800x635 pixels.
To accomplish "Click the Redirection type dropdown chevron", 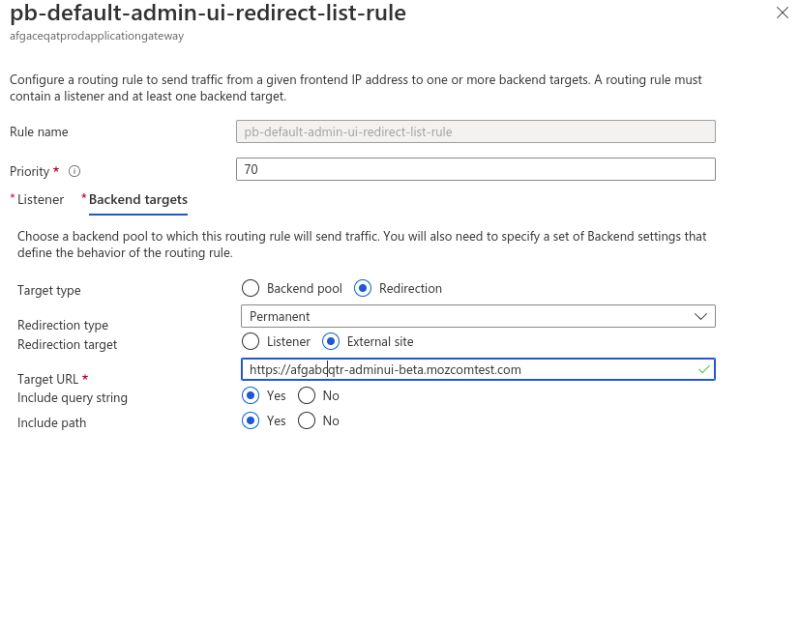I will click(703, 316).
